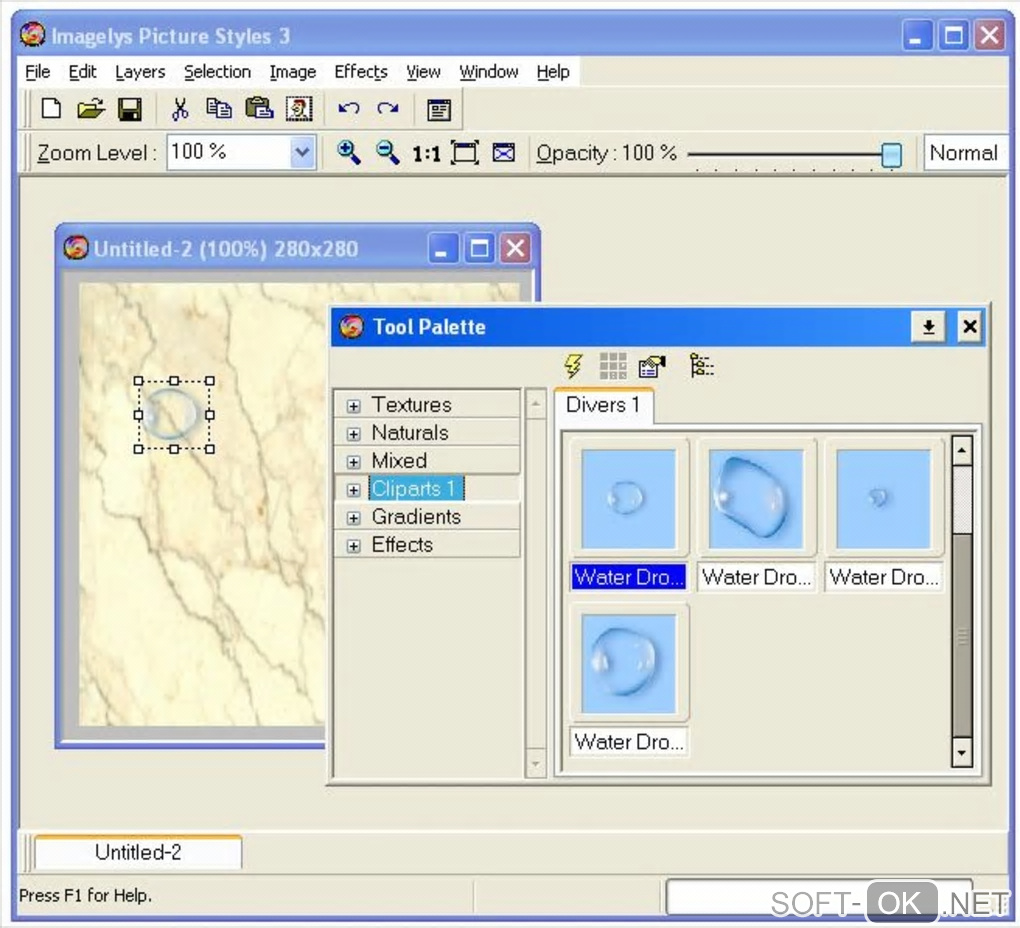Open the Selection menu
Viewport: 1020px width, 928px height.
[217, 72]
